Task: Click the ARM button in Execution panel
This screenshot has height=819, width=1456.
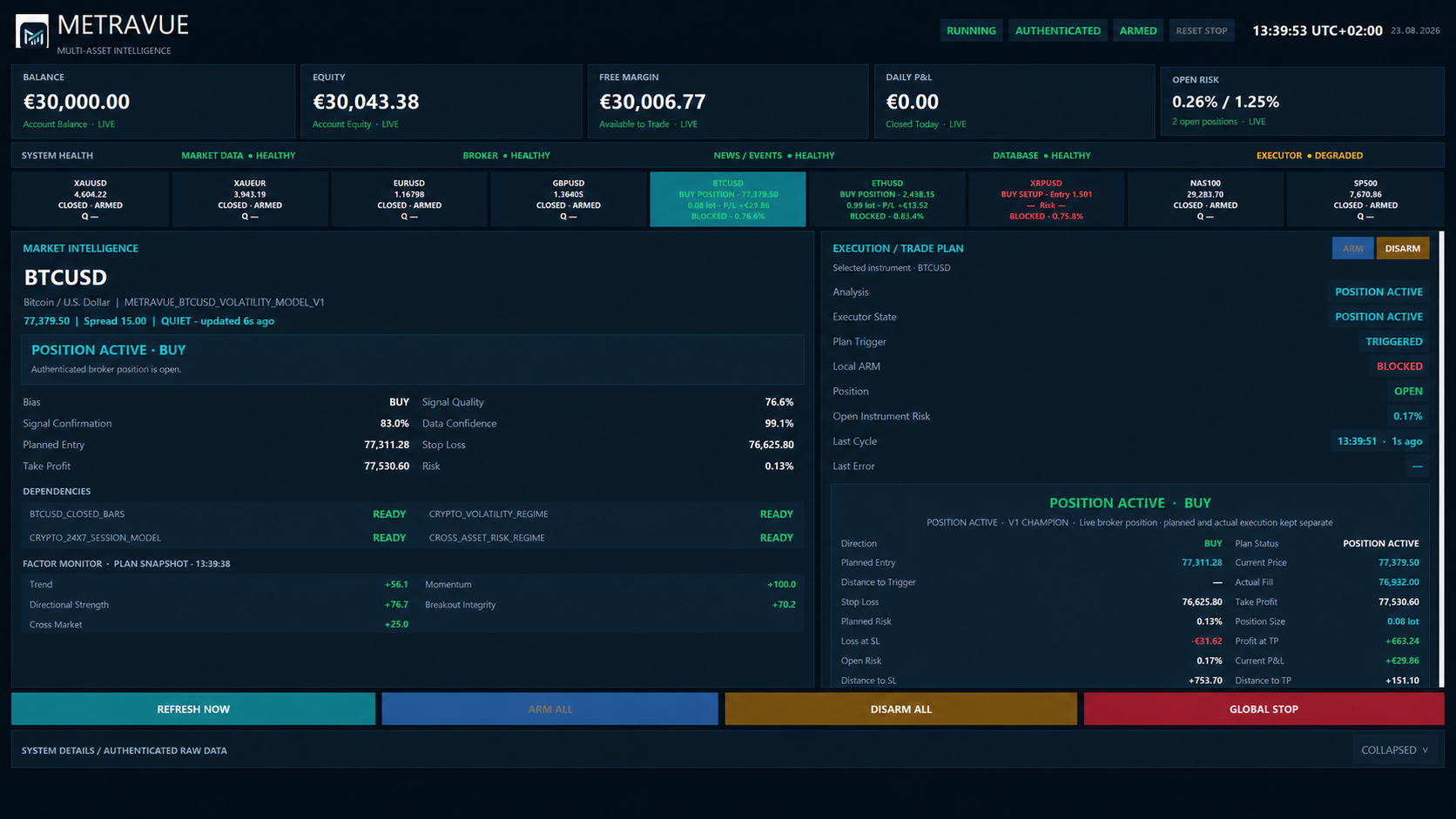Action: (1352, 248)
